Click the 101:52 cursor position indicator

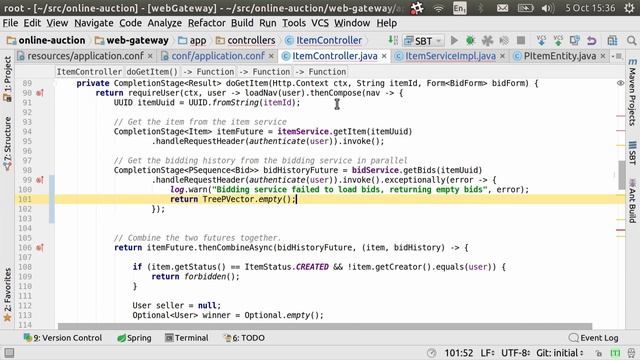coord(459,353)
